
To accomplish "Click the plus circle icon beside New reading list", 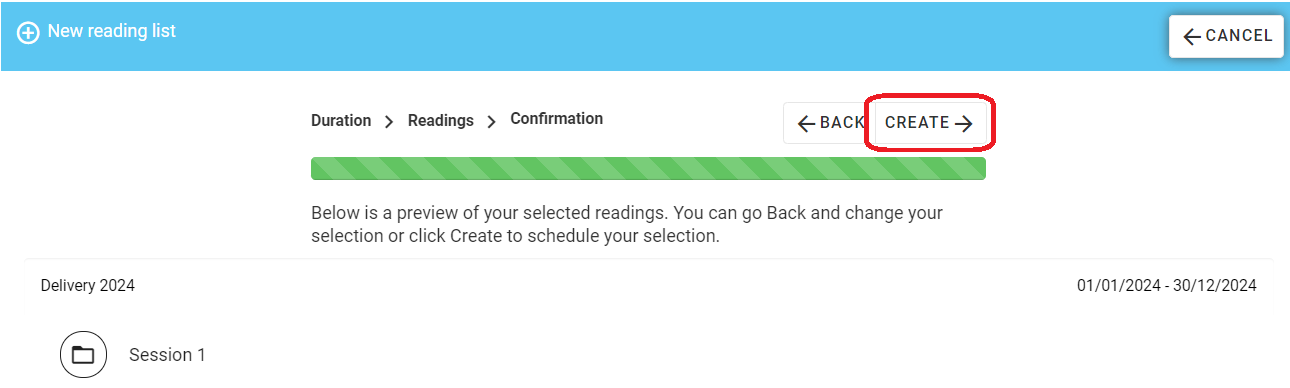I will point(29,33).
